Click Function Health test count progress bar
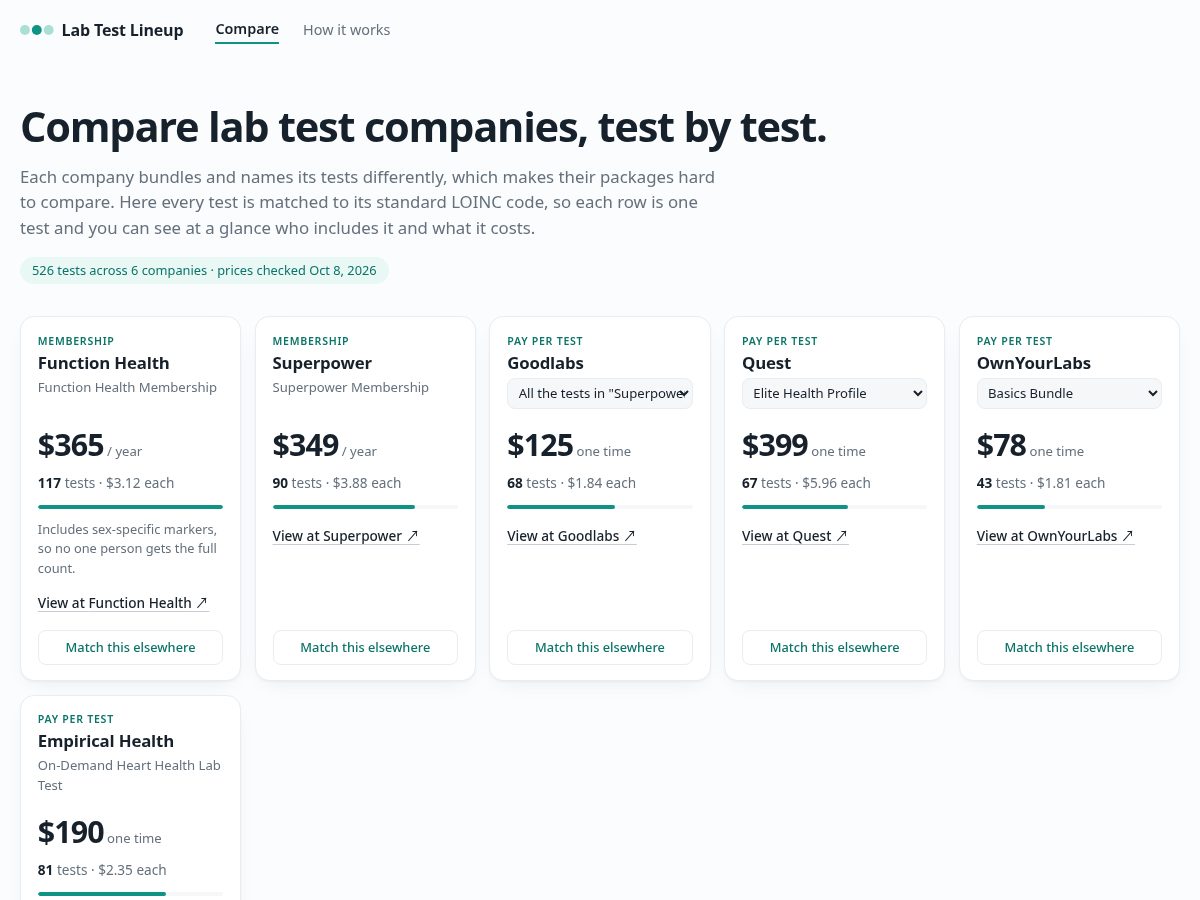Image resolution: width=1200 pixels, height=900 pixels. tap(130, 507)
